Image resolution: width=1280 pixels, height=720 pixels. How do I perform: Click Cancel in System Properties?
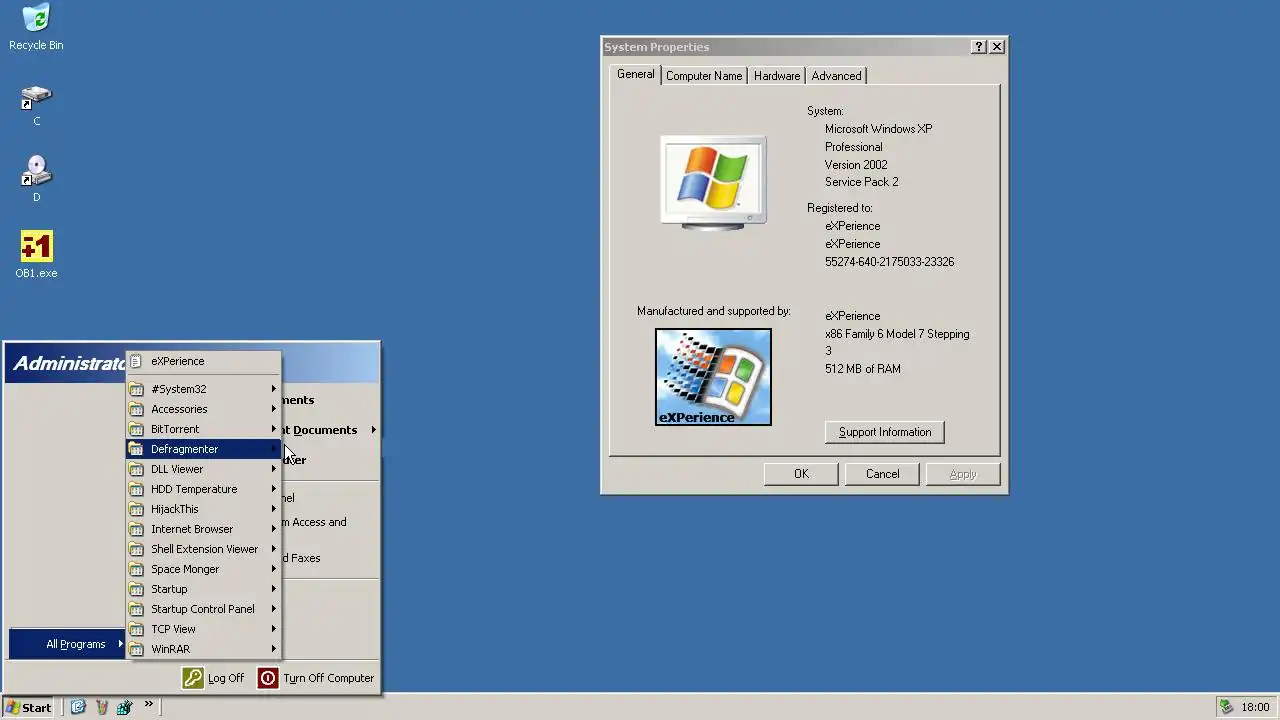click(882, 474)
